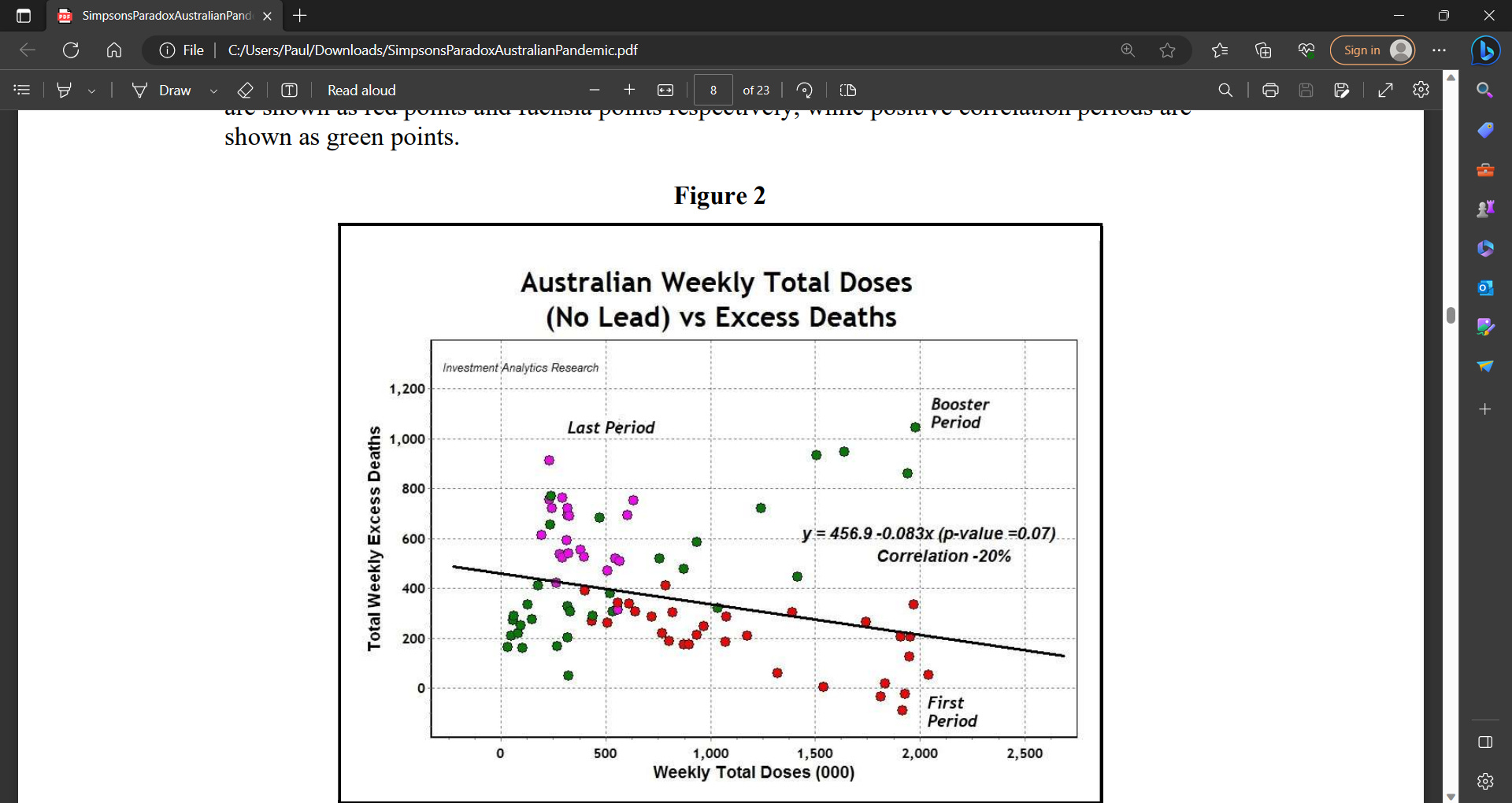Viewport: 1512px width, 803px height.
Task: Search within the PDF document
Action: click(x=1225, y=90)
